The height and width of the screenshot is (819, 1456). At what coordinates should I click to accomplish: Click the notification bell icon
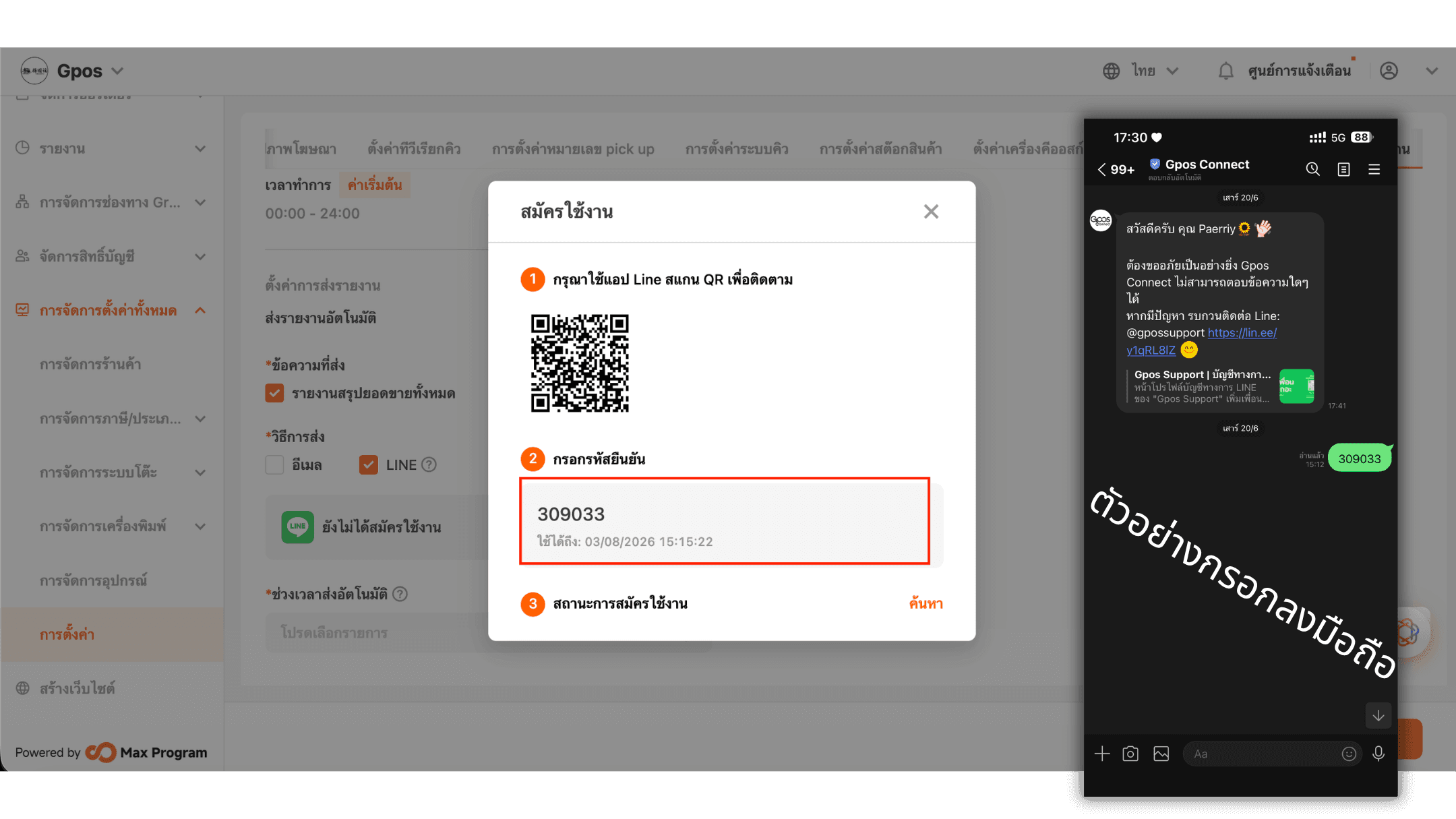click(1226, 71)
